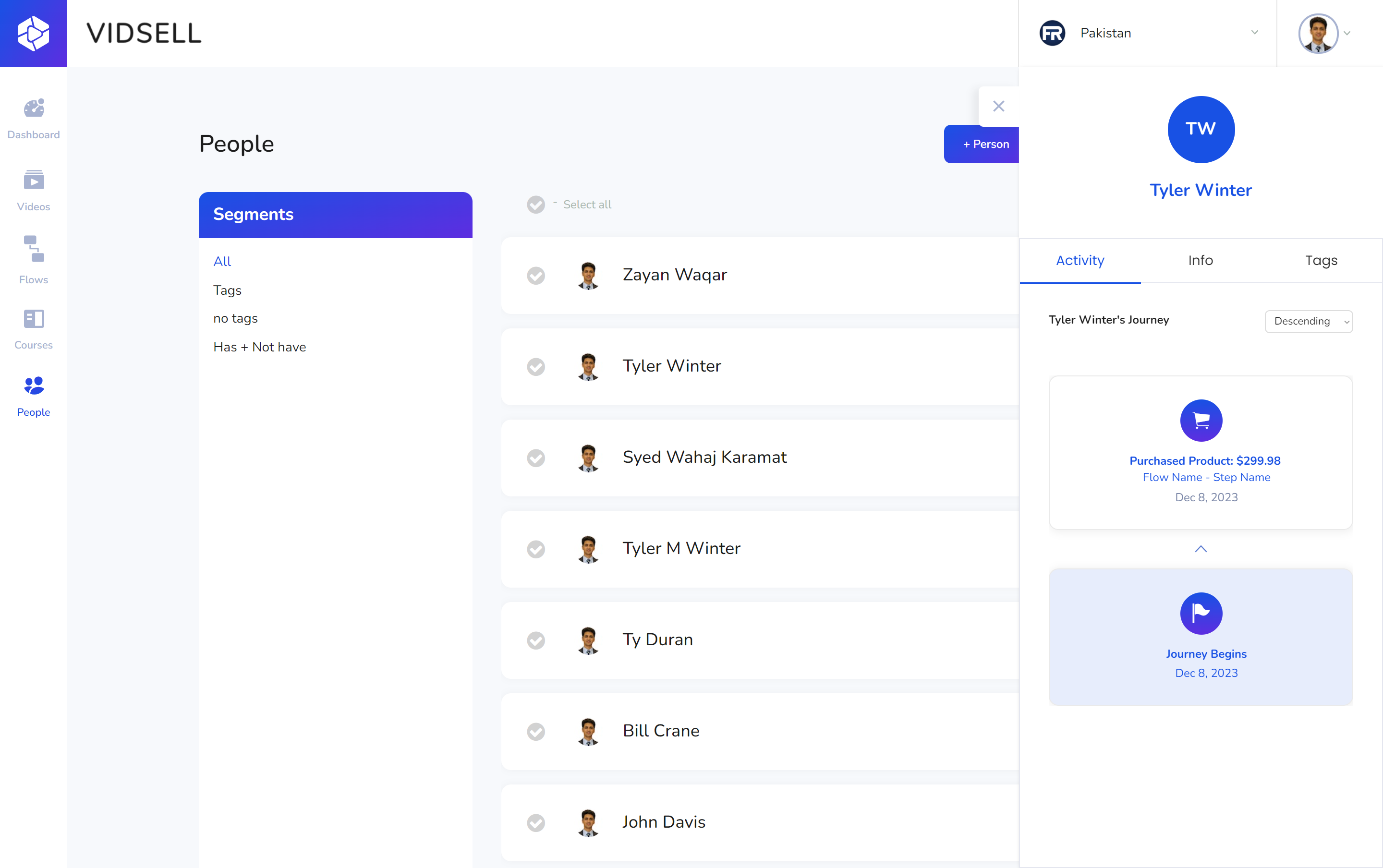1383x868 pixels.
Task: Collapse journey using the up chevron
Action: [x=1201, y=549]
